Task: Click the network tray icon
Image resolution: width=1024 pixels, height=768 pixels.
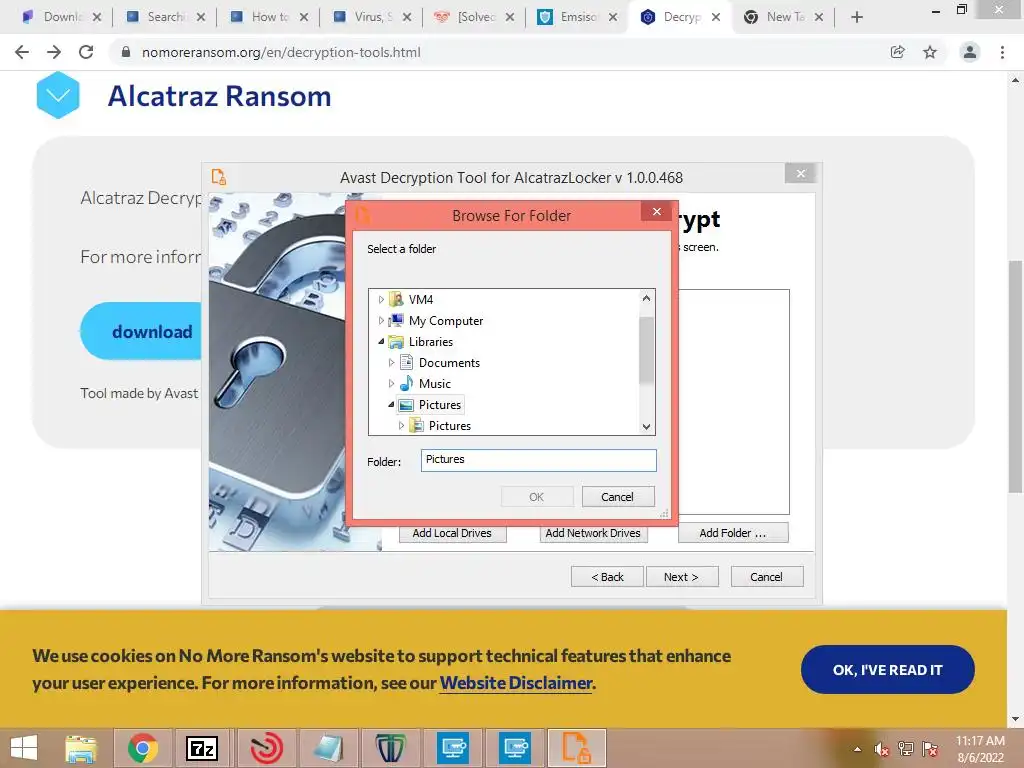Action: (x=905, y=749)
